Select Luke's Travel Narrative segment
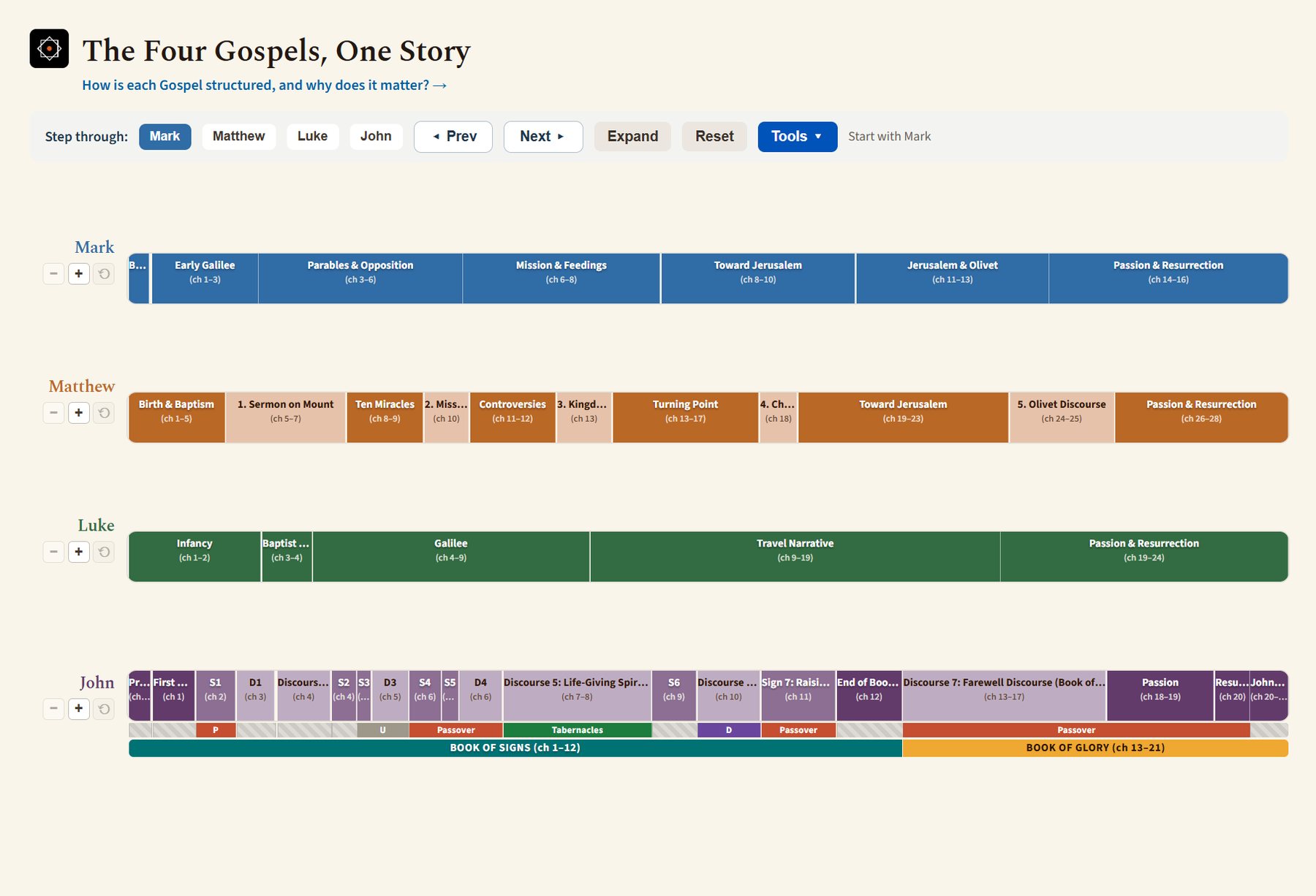This screenshot has width=1316, height=896. pyautogui.click(x=795, y=557)
